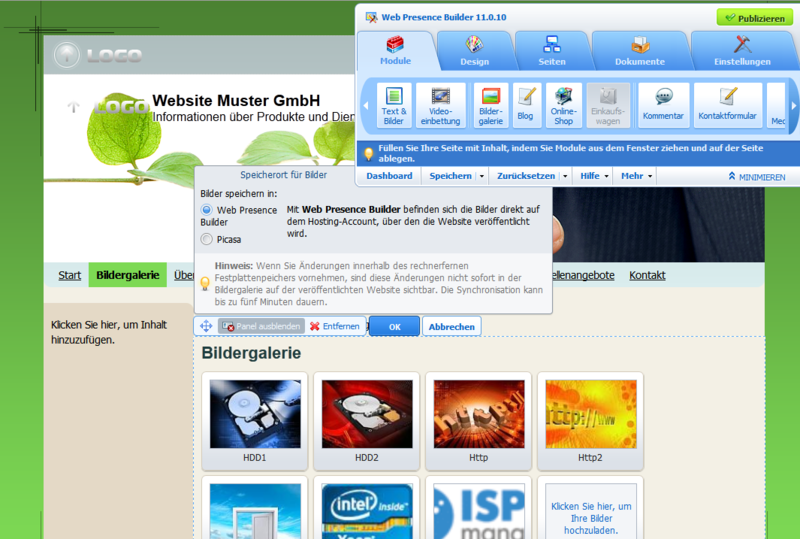This screenshot has width=800, height=539.
Task: Collapse the panel with MINIMIEREN
Action: [757, 177]
